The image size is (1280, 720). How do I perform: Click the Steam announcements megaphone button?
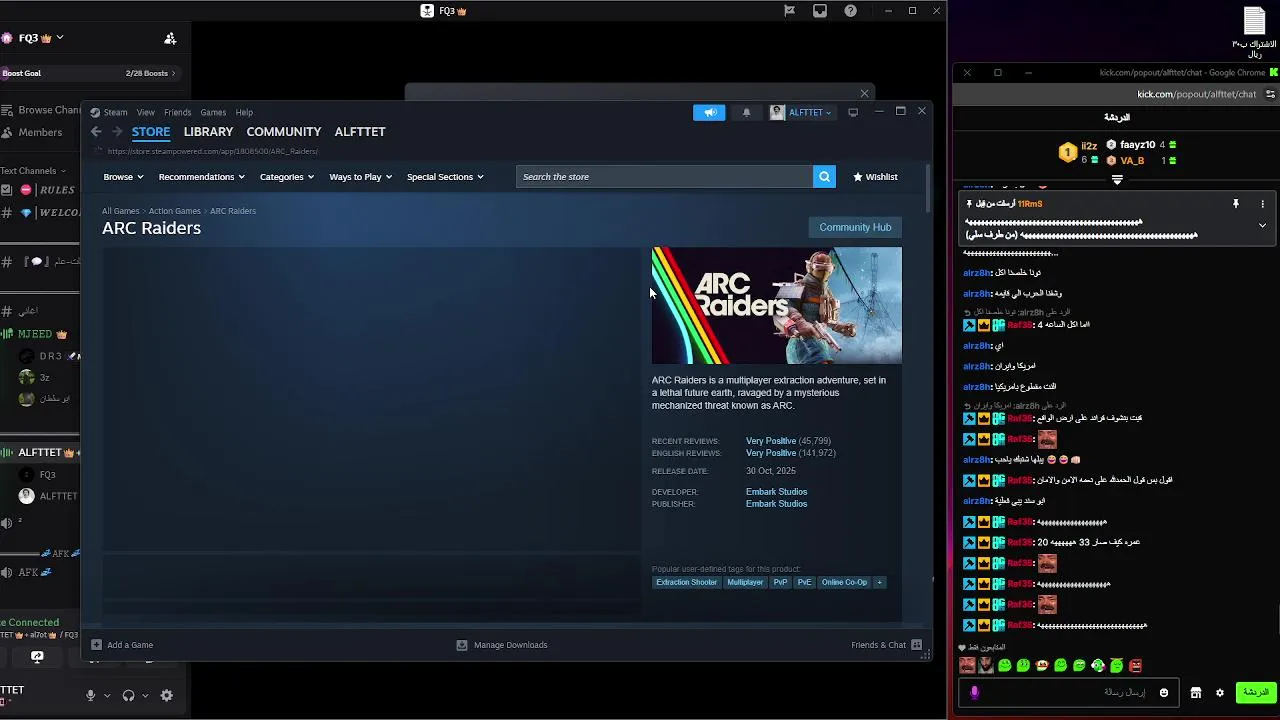click(x=709, y=112)
